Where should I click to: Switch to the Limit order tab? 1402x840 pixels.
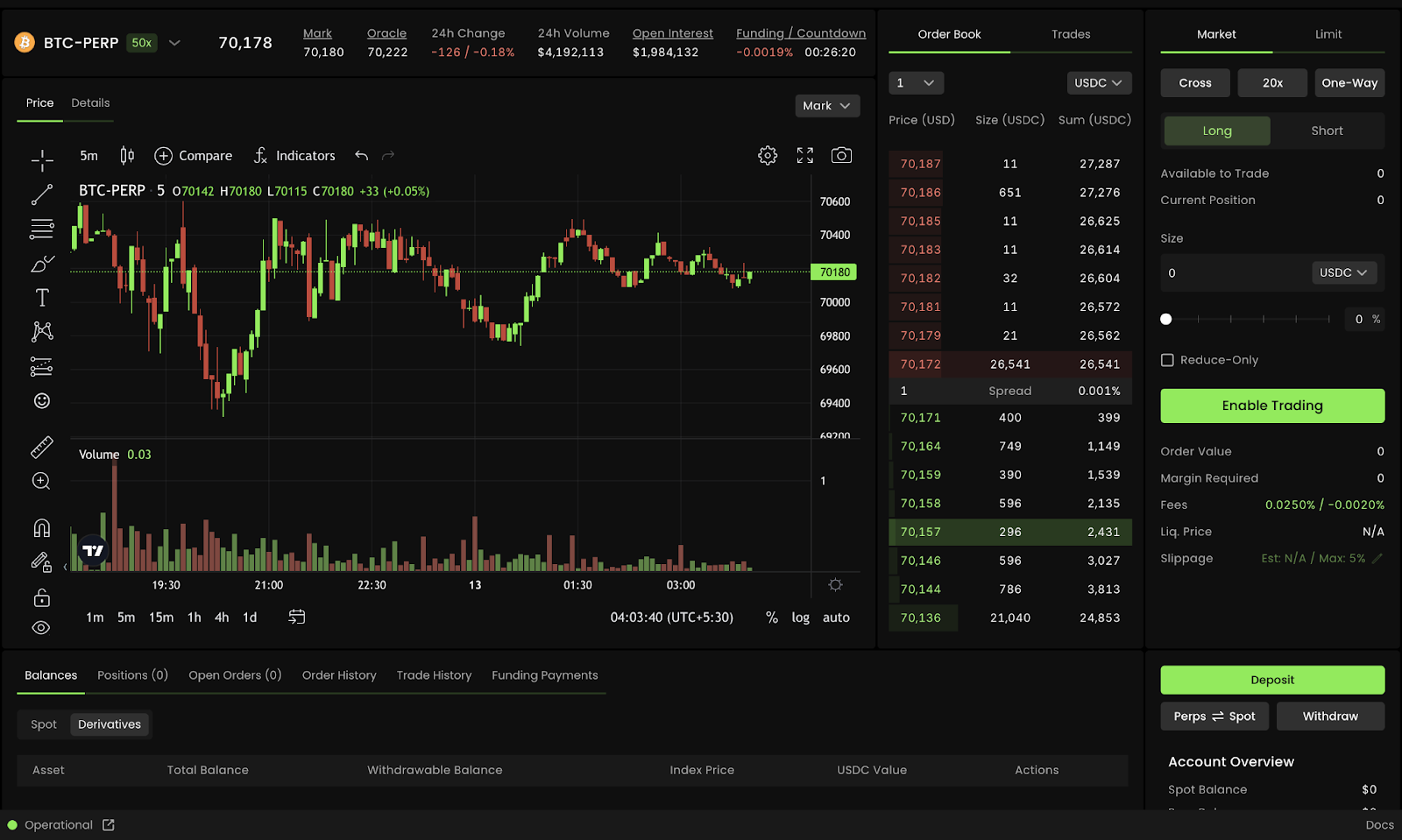[x=1328, y=34]
